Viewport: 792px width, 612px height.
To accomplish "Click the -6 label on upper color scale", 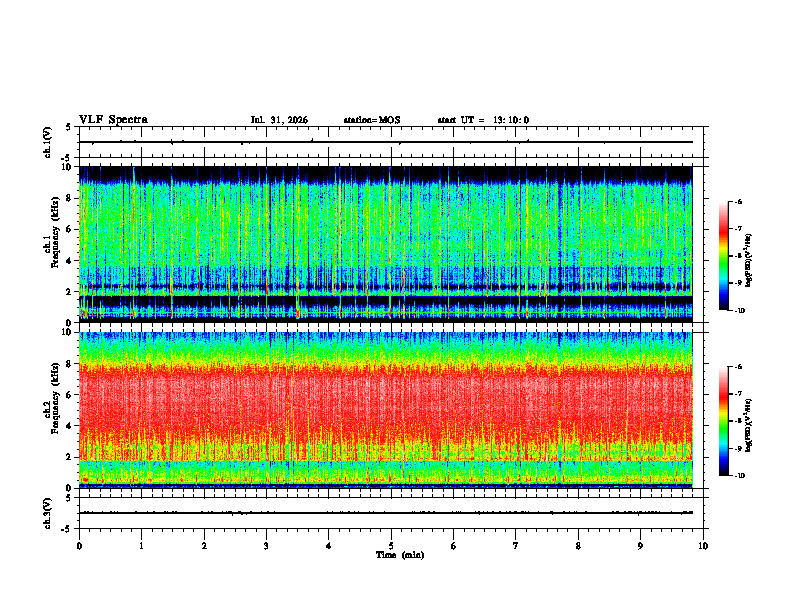I will tap(738, 201).
